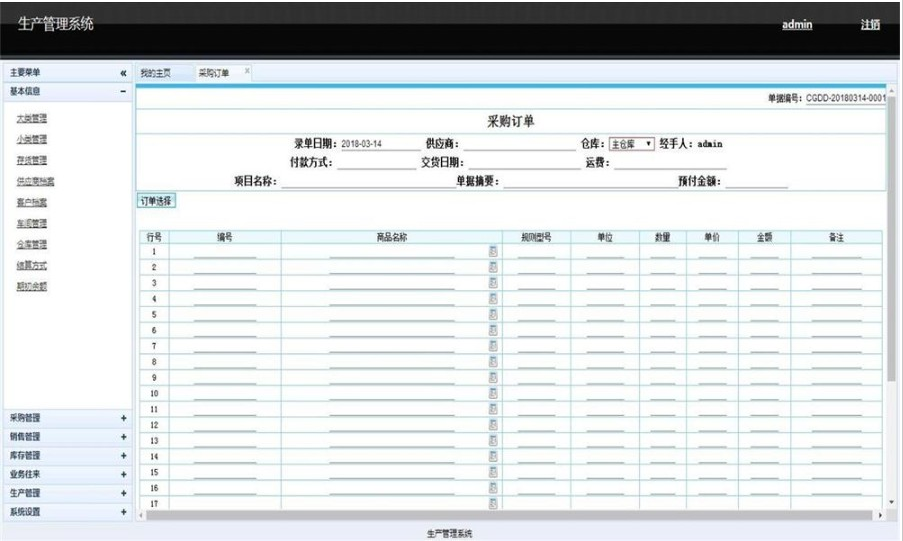Open 期初余额 in sidebar
This screenshot has height=541, width=903.
[x=32, y=286]
